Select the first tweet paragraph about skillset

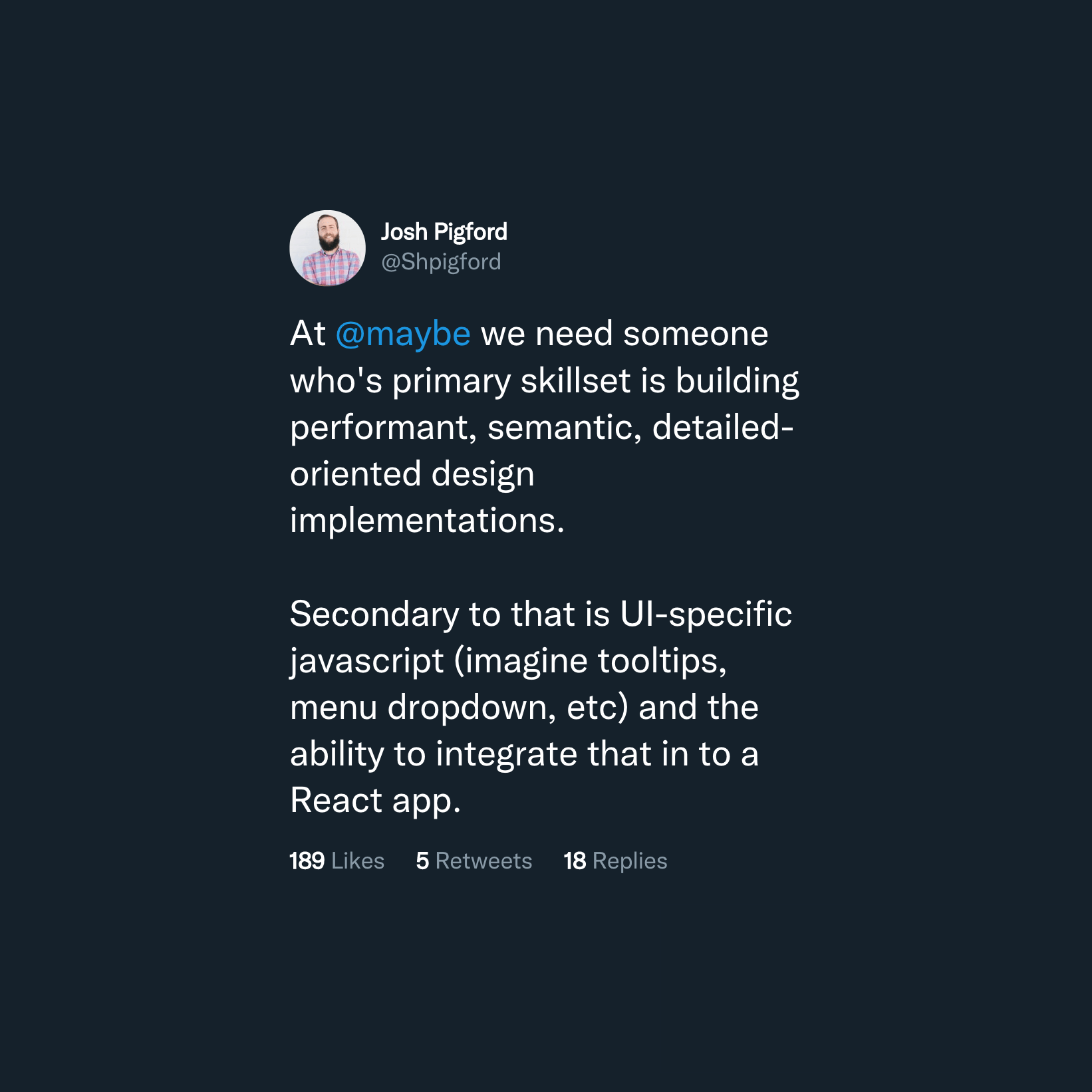[x=545, y=427]
